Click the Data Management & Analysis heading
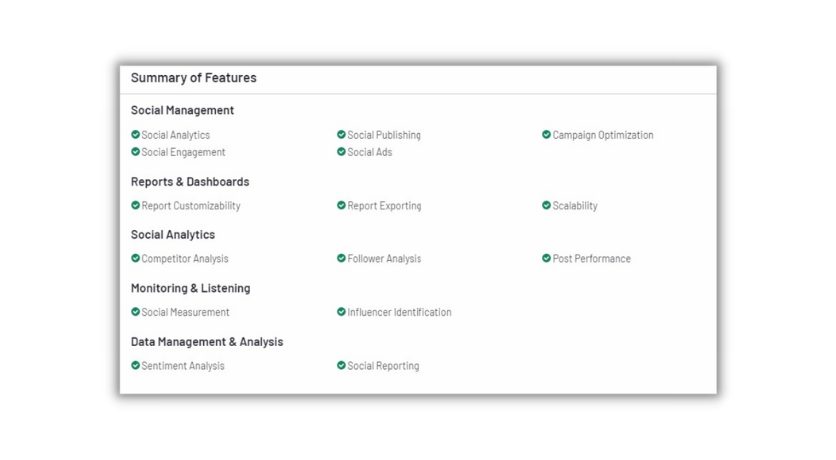This screenshot has width=836, height=460. pos(207,342)
